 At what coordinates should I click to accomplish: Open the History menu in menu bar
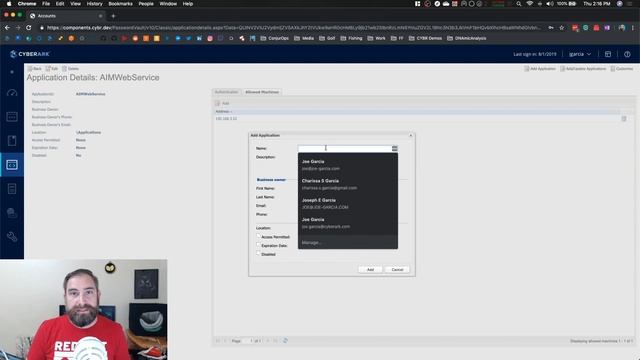(x=94, y=4)
